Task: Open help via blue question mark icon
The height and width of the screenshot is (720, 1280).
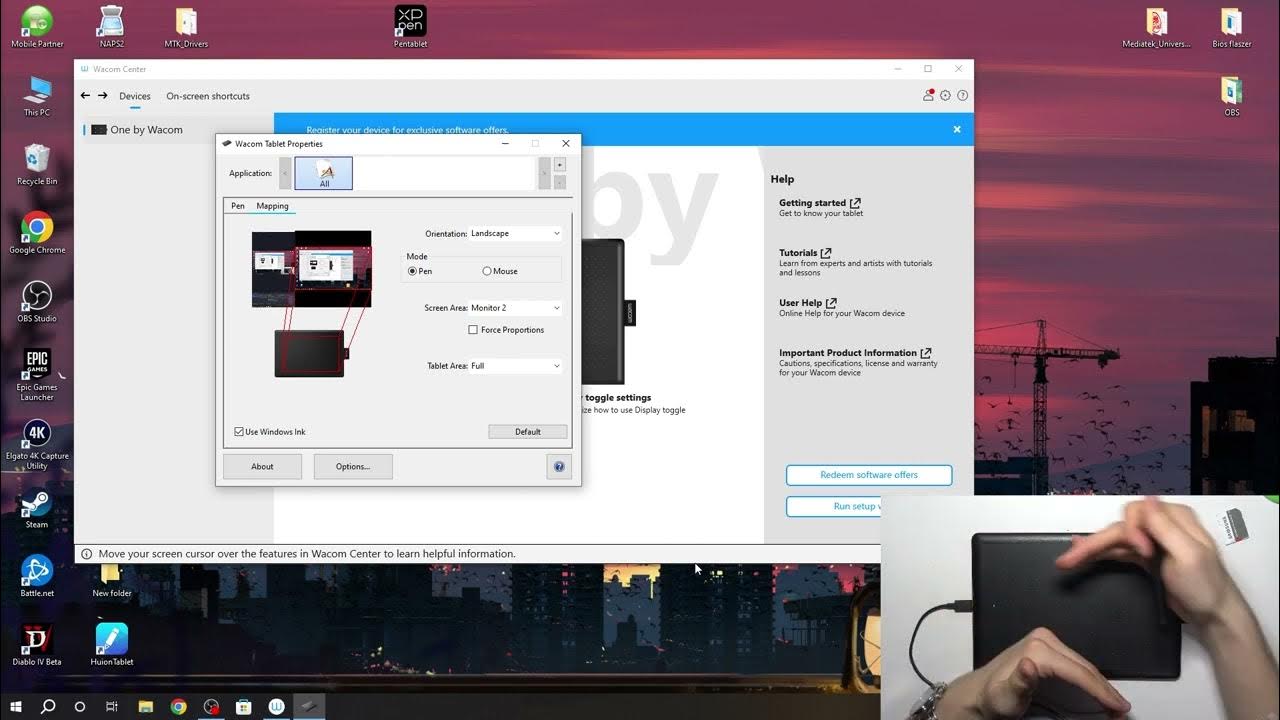Action: click(x=559, y=466)
